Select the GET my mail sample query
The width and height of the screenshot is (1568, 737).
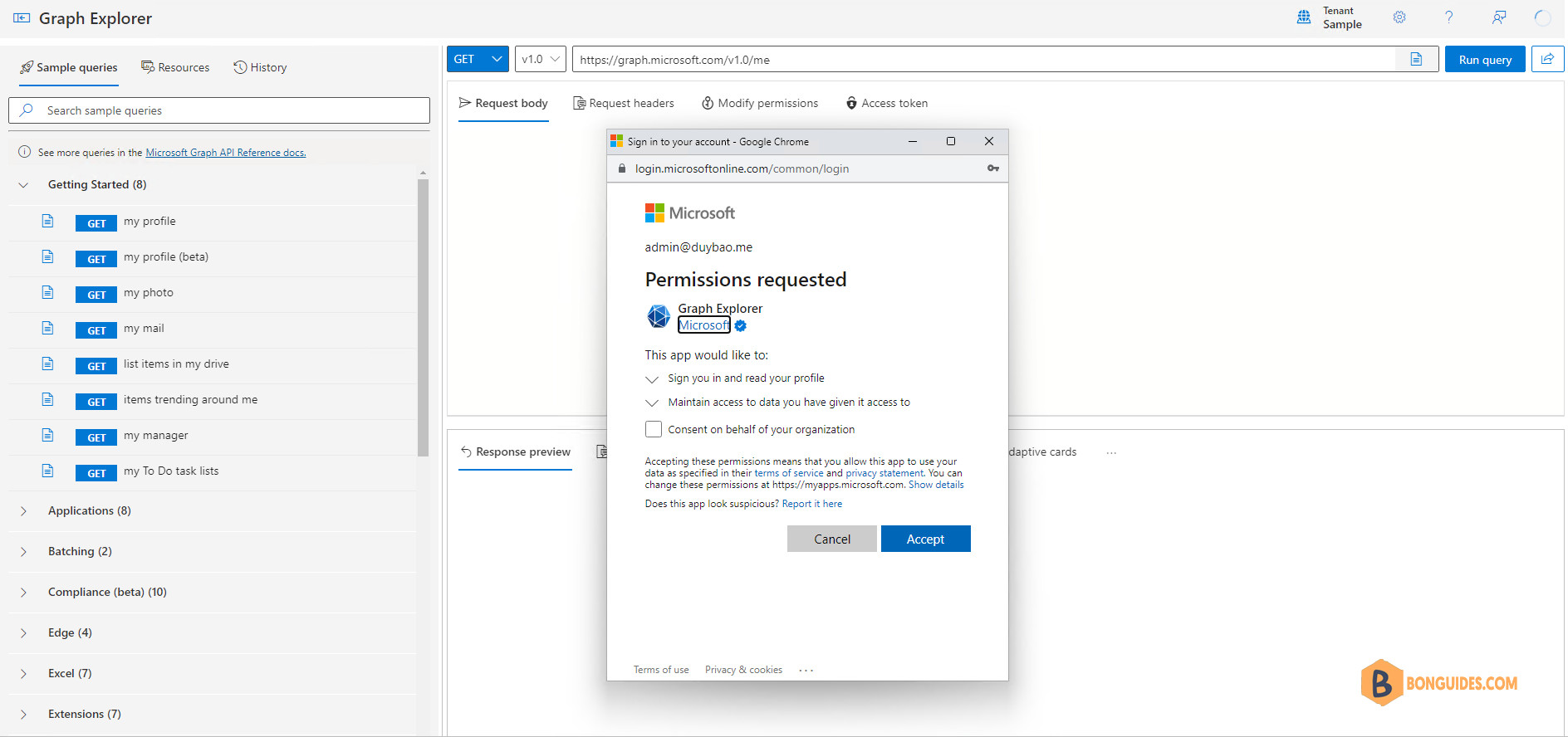coord(212,329)
